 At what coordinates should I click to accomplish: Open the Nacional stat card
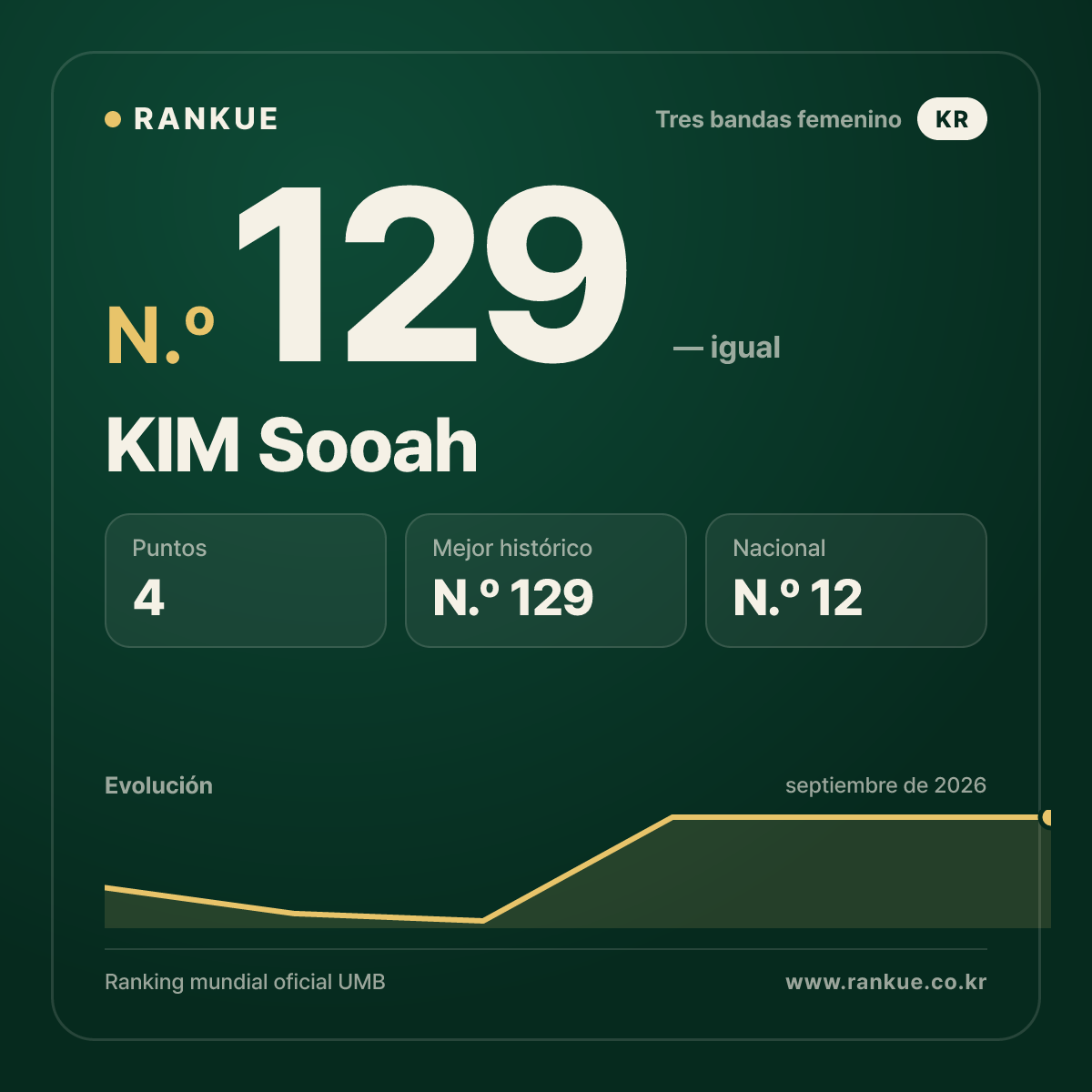tap(846, 581)
